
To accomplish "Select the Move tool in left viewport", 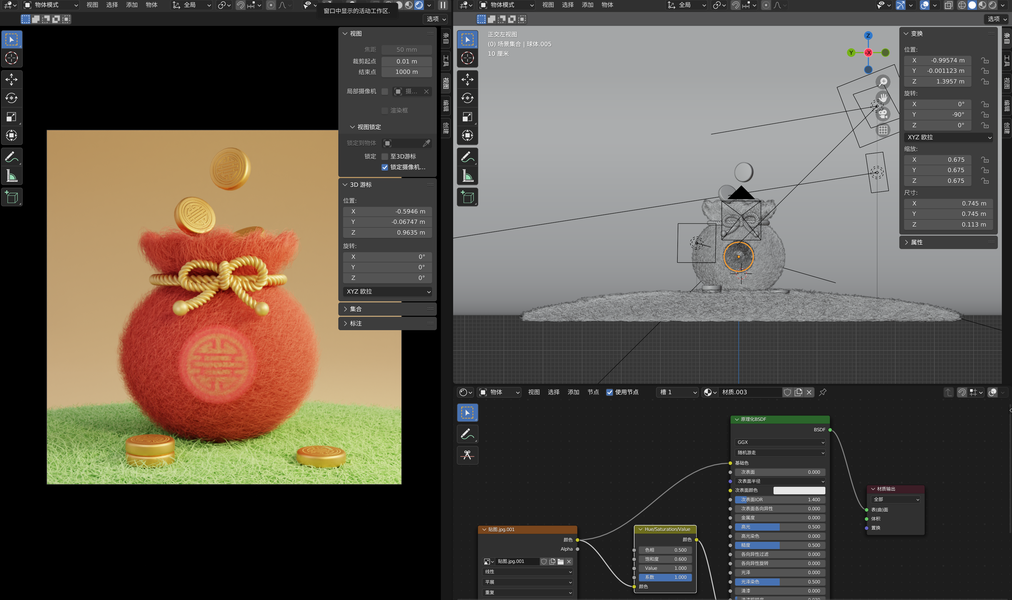I will (12, 79).
